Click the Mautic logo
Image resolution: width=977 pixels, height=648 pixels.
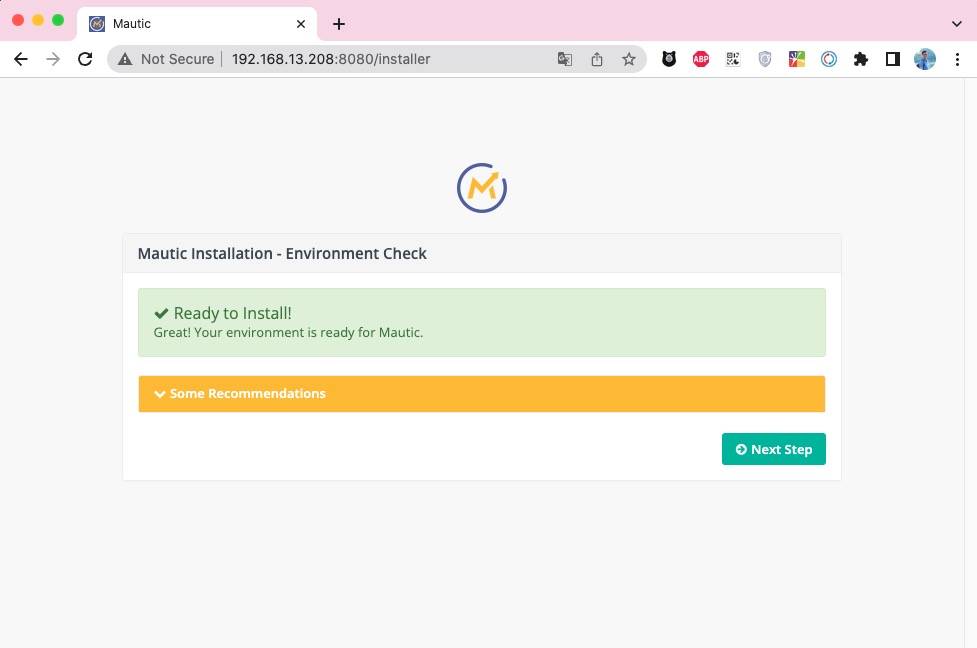point(482,188)
